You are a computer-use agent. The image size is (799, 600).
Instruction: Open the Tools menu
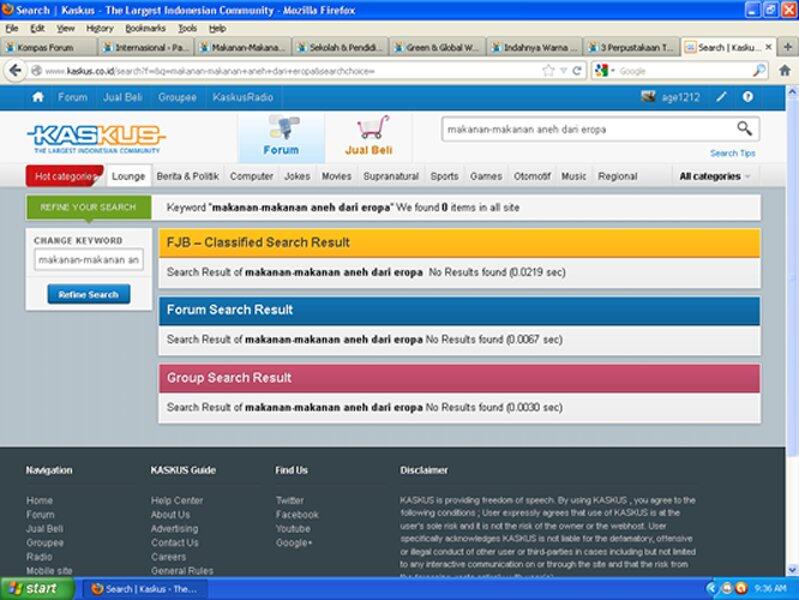tap(187, 28)
